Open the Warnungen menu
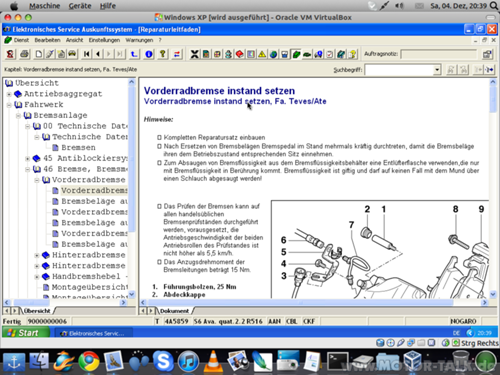This screenshot has width=500, height=375. (139, 40)
